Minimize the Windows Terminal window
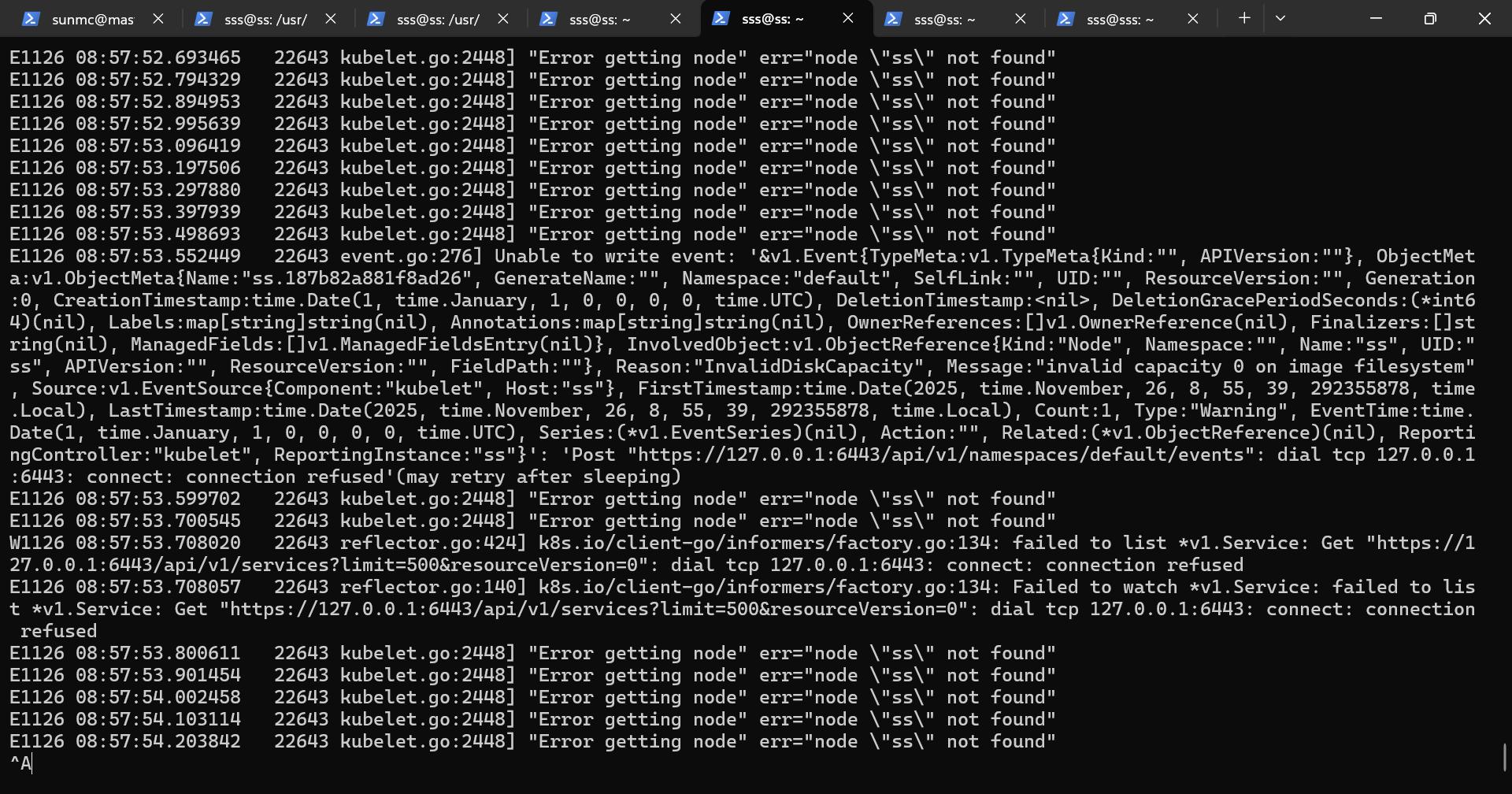Screen dimensions: 1512x794 pyautogui.click(x=1376, y=18)
